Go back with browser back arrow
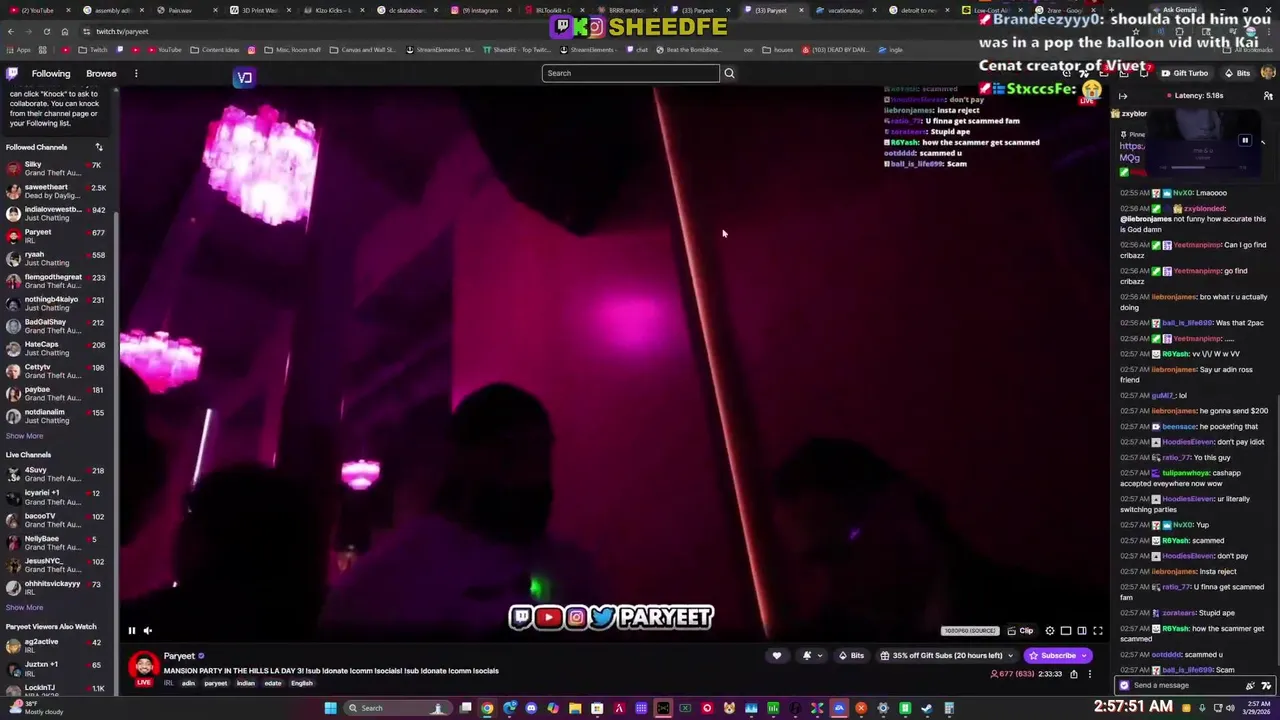This screenshot has height=720, width=1280. (10, 31)
